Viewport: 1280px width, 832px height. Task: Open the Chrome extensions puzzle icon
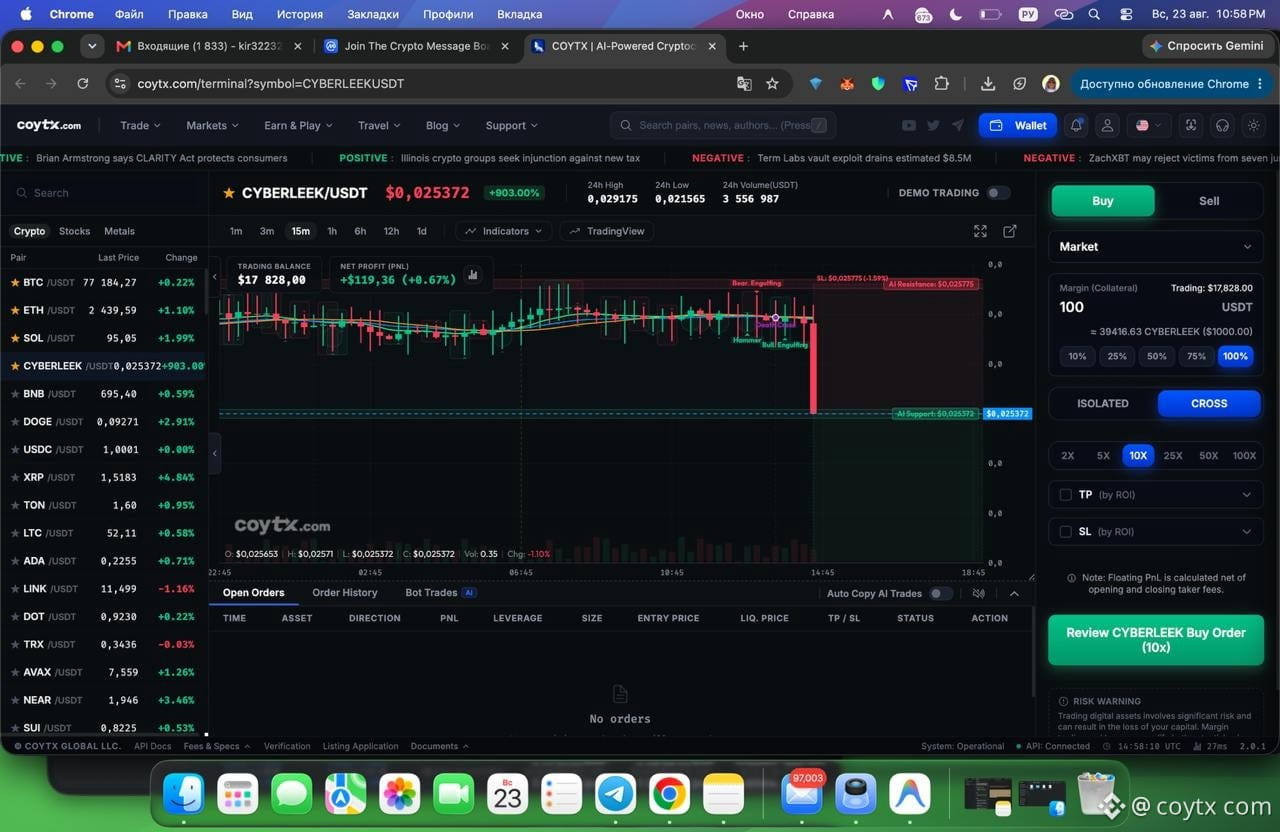[x=941, y=84]
